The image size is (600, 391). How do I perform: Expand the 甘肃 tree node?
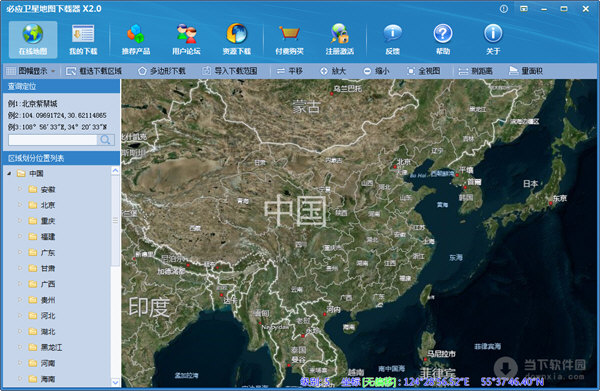(20, 268)
